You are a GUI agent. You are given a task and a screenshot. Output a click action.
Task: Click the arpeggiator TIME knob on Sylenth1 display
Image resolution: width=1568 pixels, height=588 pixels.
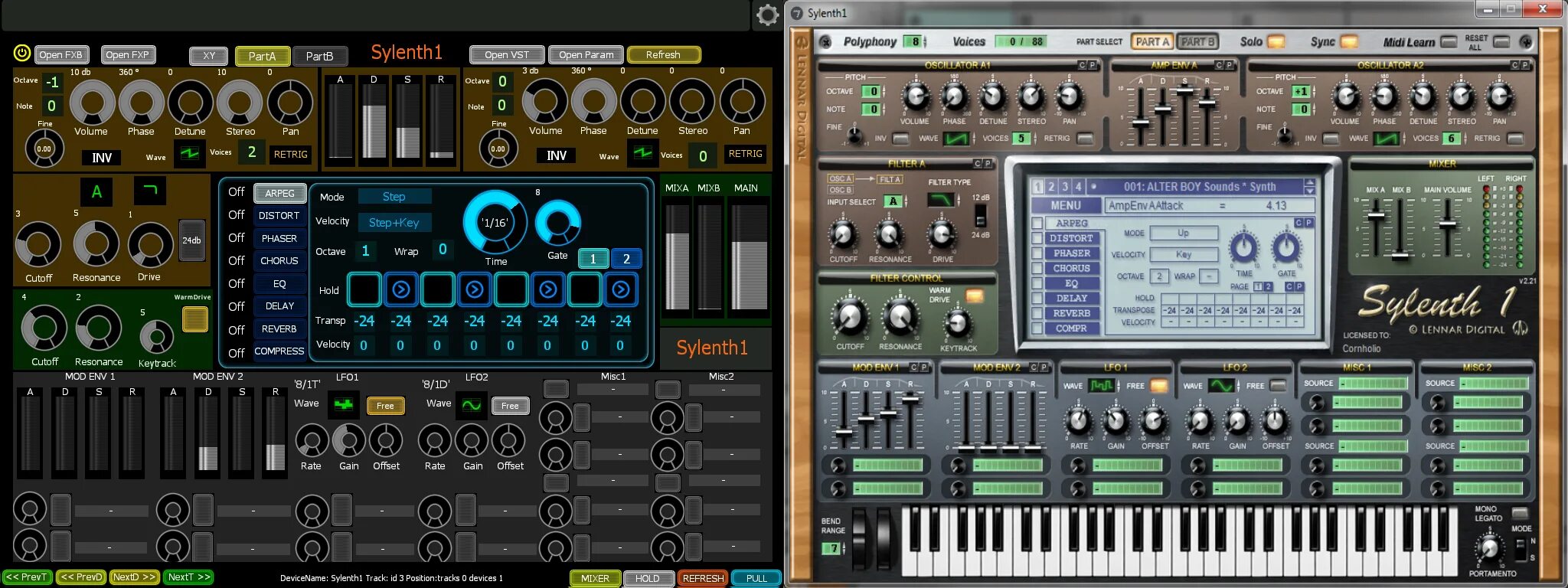pyautogui.click(x=1244, y=247)
